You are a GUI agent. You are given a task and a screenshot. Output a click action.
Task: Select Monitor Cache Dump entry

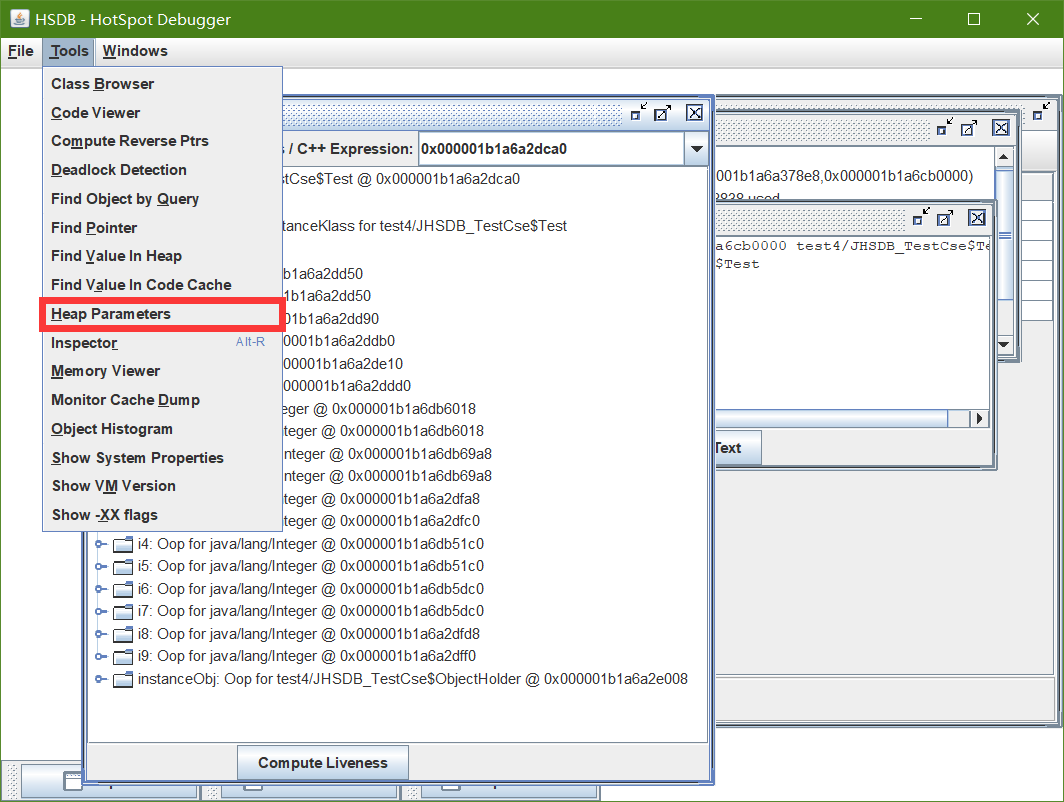(162, 400)
